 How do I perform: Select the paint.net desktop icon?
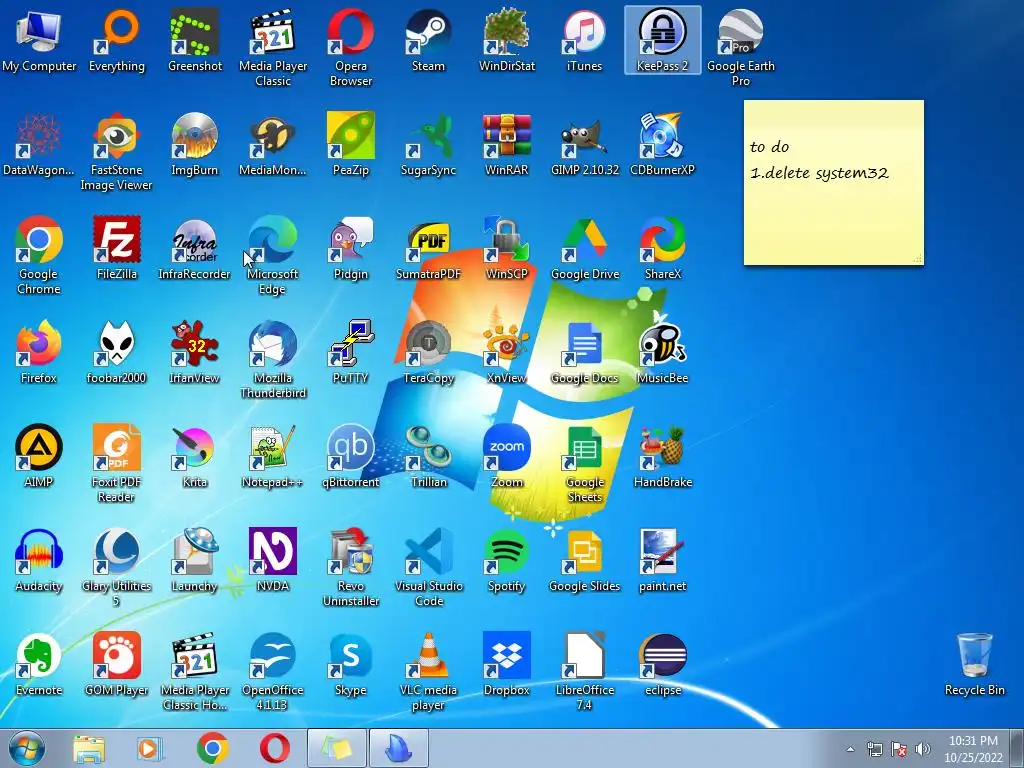click(662, 560)
